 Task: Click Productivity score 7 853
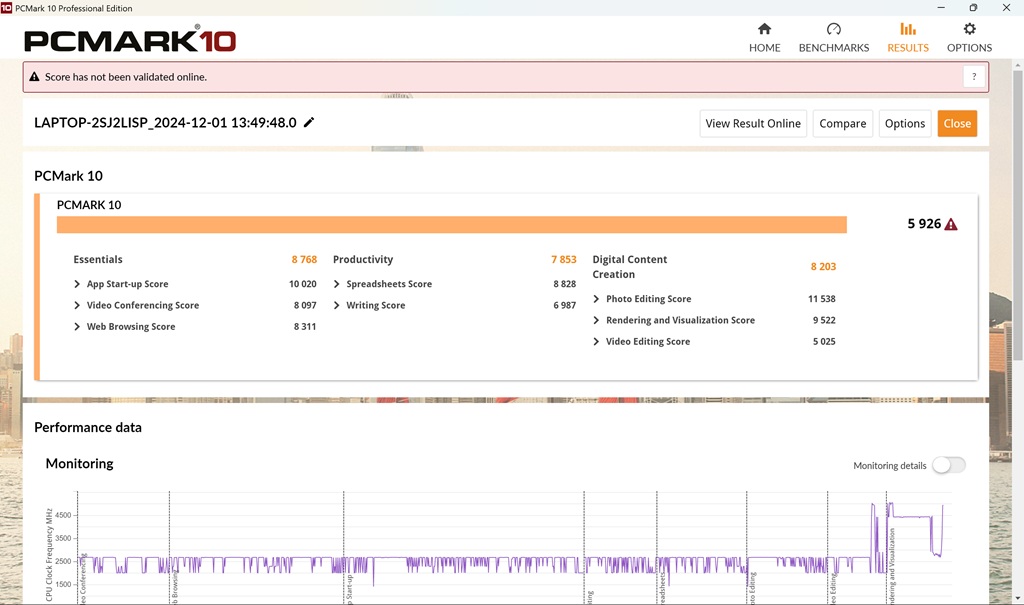point(564,259)
